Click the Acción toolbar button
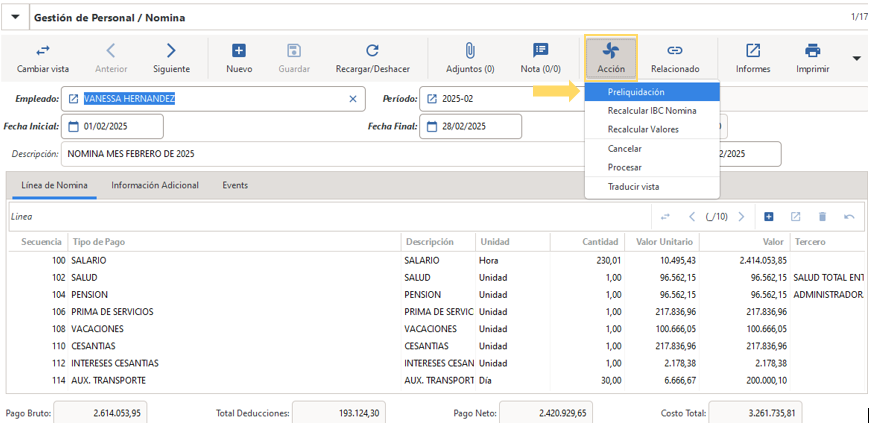Image resolution: width=869 pixels, height=423 pixels. [x=611, y=58]
